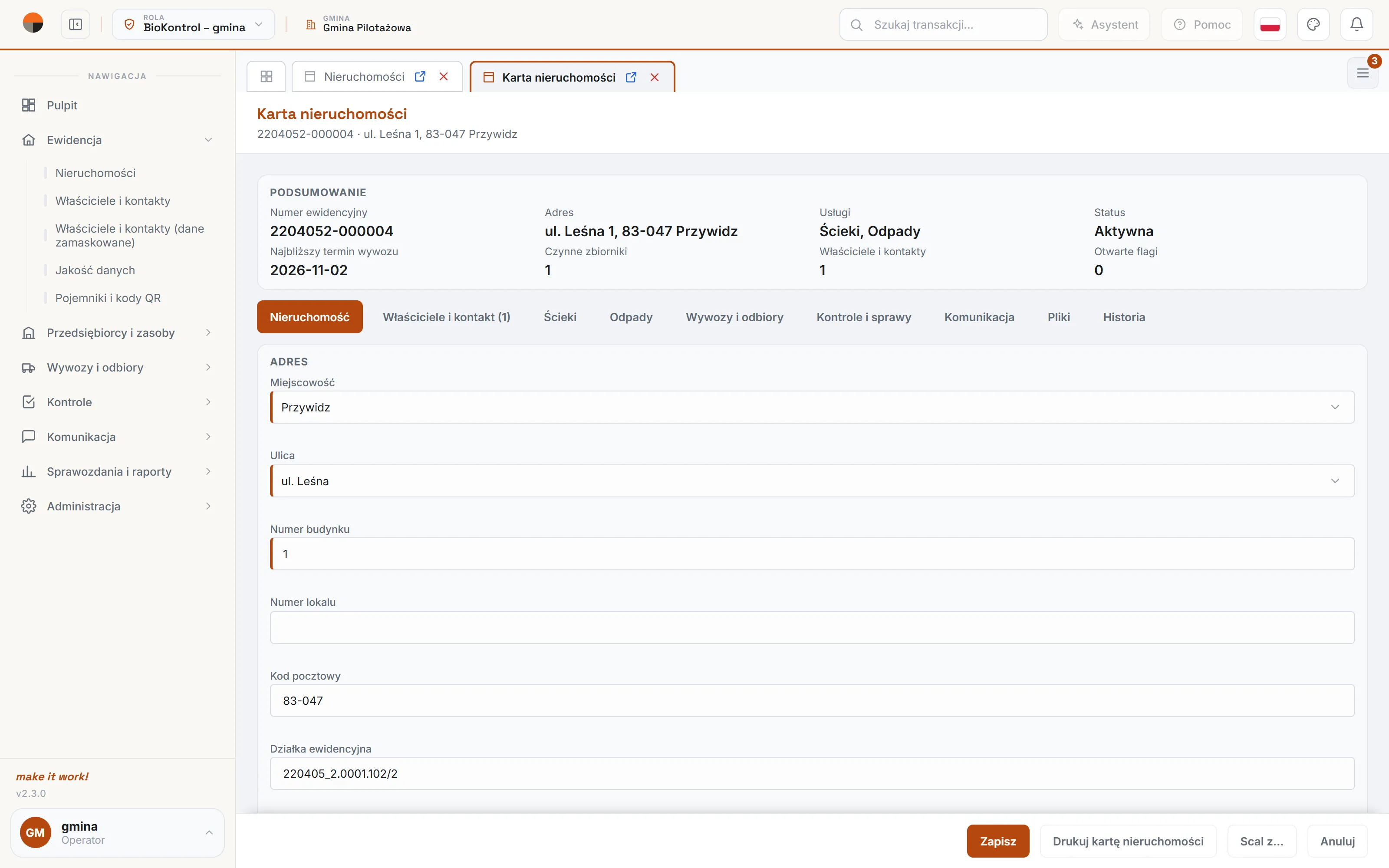Switch to the Ścieki tab

(x=560, y=317)
